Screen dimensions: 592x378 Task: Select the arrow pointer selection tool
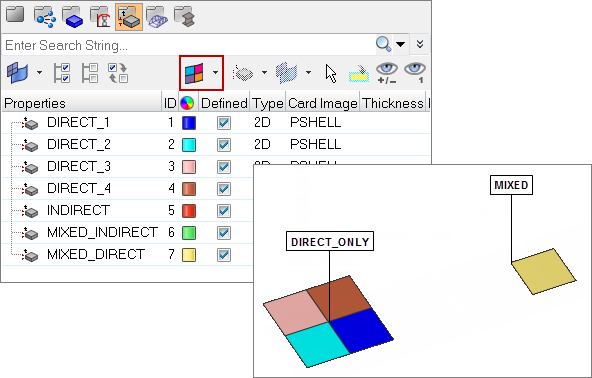click(x=331, y=73)
